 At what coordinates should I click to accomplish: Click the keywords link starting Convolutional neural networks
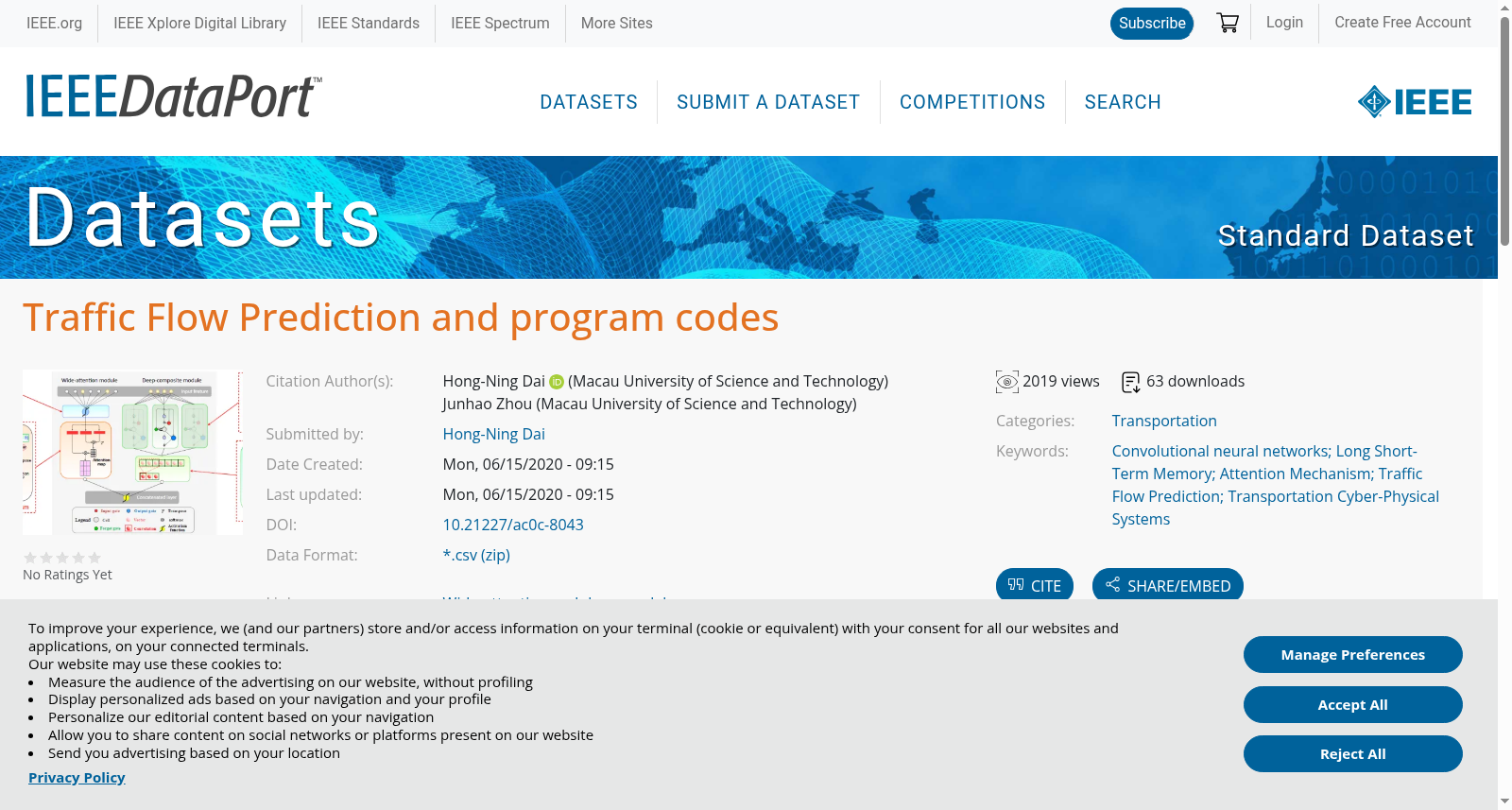(1275, 485)
